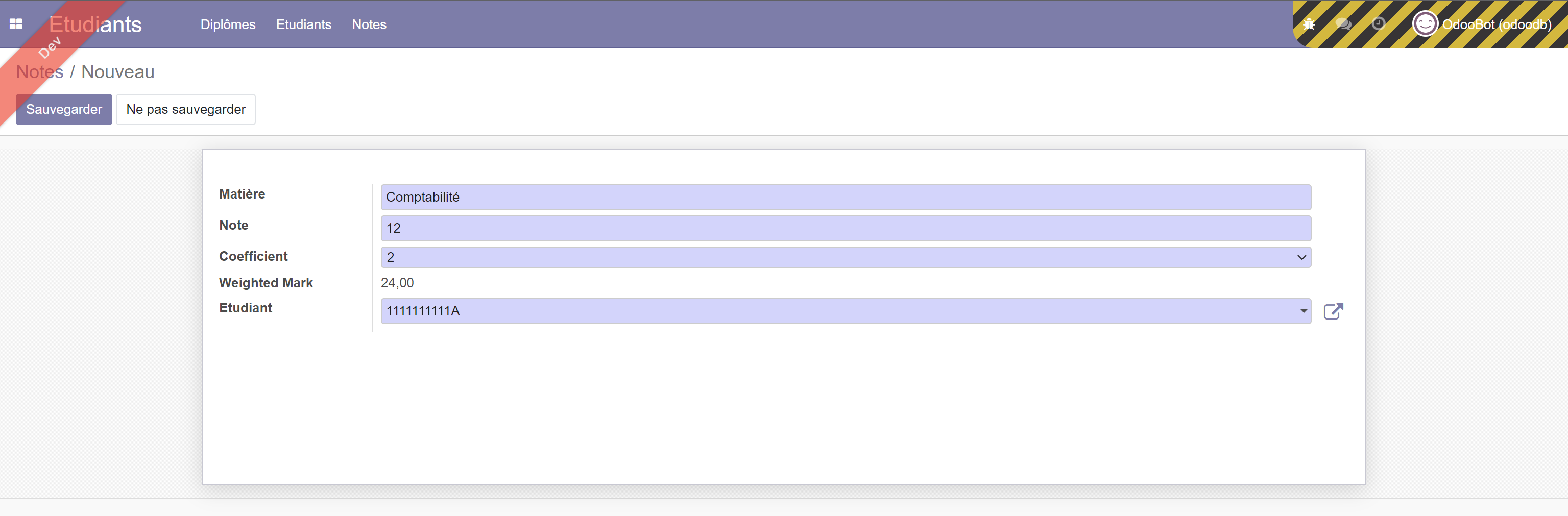Open the conversations chat icon
The height and width of the screenshot is (516, 1568).
coord(1343,24)
